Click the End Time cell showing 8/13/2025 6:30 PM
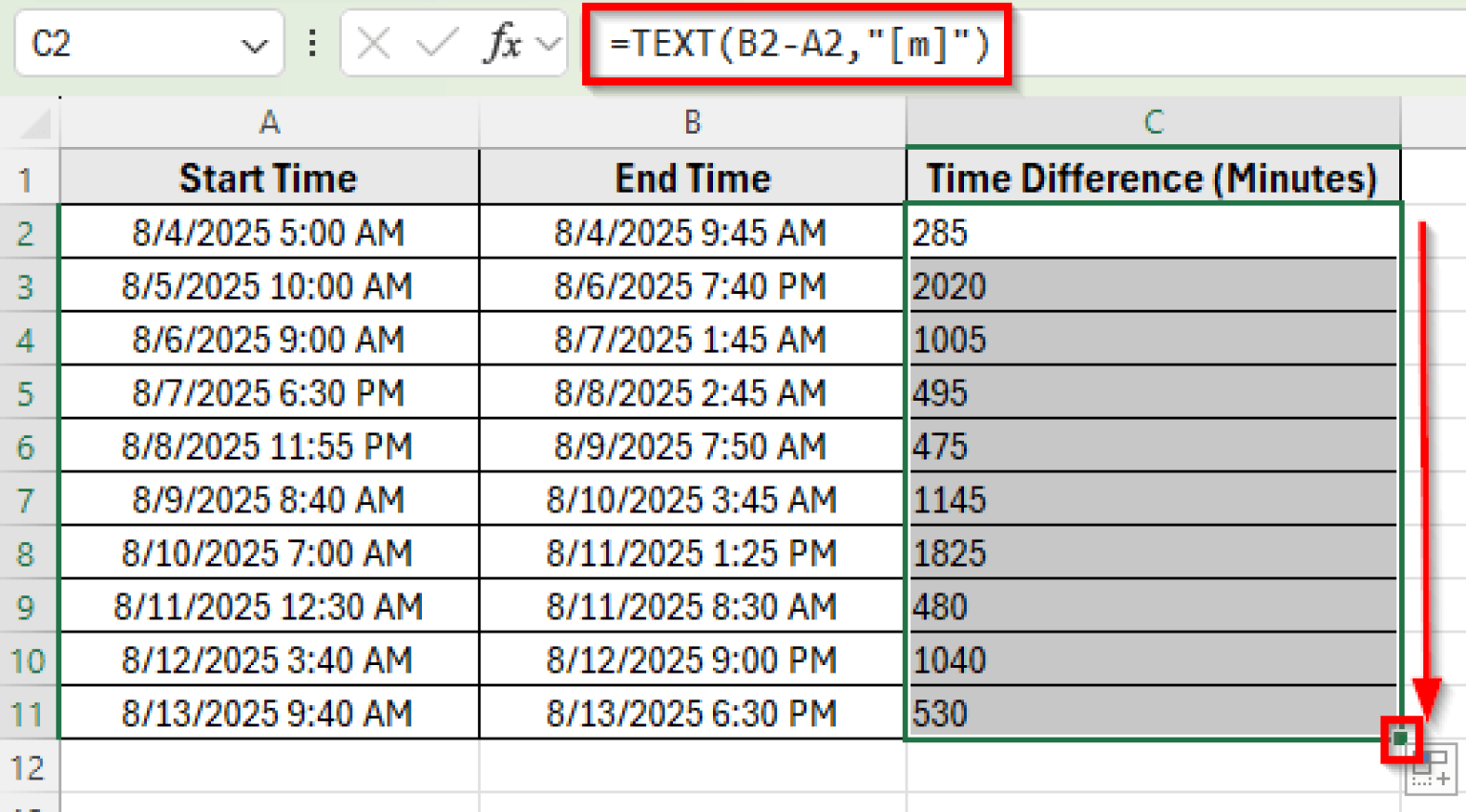This screenshot has height=812, width=1466. (x=691, y=713)
